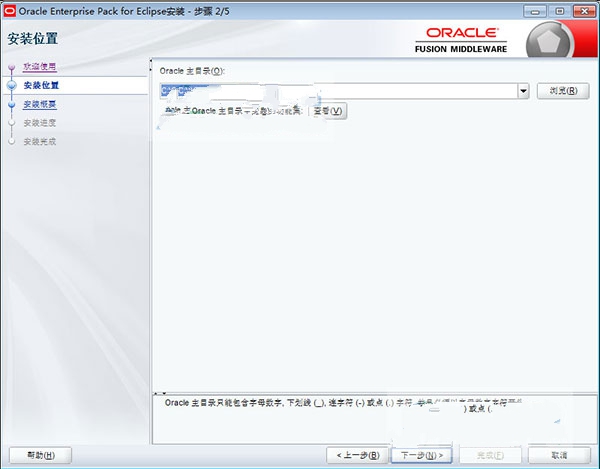Go back with the 上一步 button
This screenshot has height=469, width=600.
click(x=357, y=455)
